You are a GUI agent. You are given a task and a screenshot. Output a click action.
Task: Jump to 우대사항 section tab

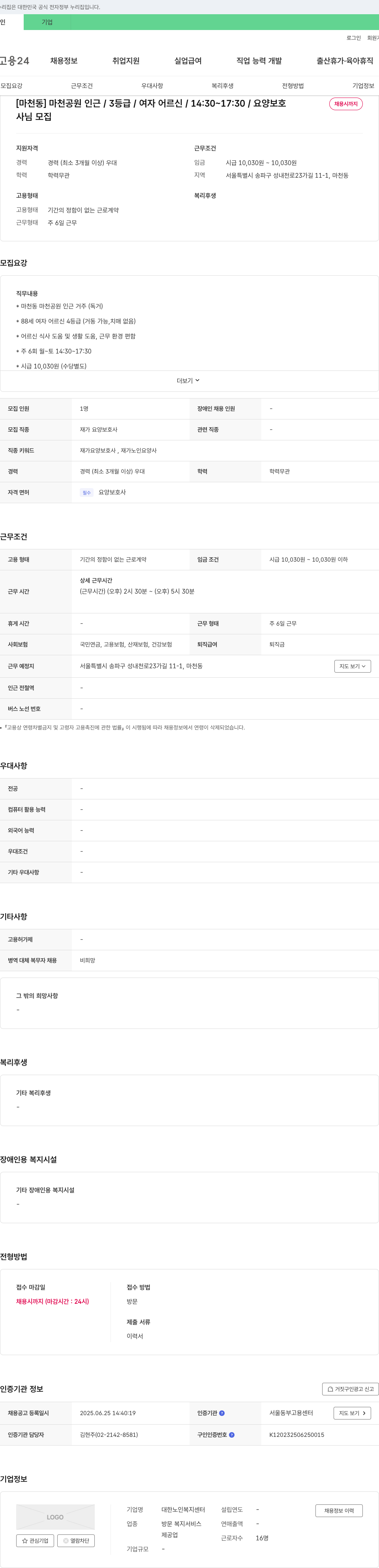point(152,86)
